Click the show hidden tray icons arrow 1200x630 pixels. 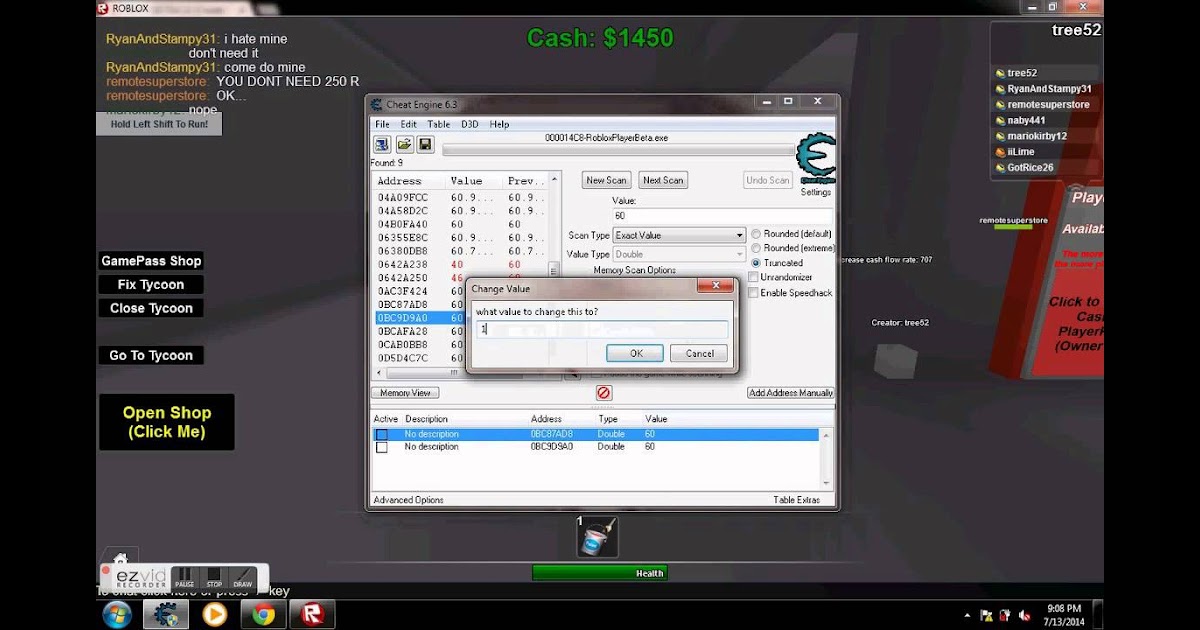(966, 615)
